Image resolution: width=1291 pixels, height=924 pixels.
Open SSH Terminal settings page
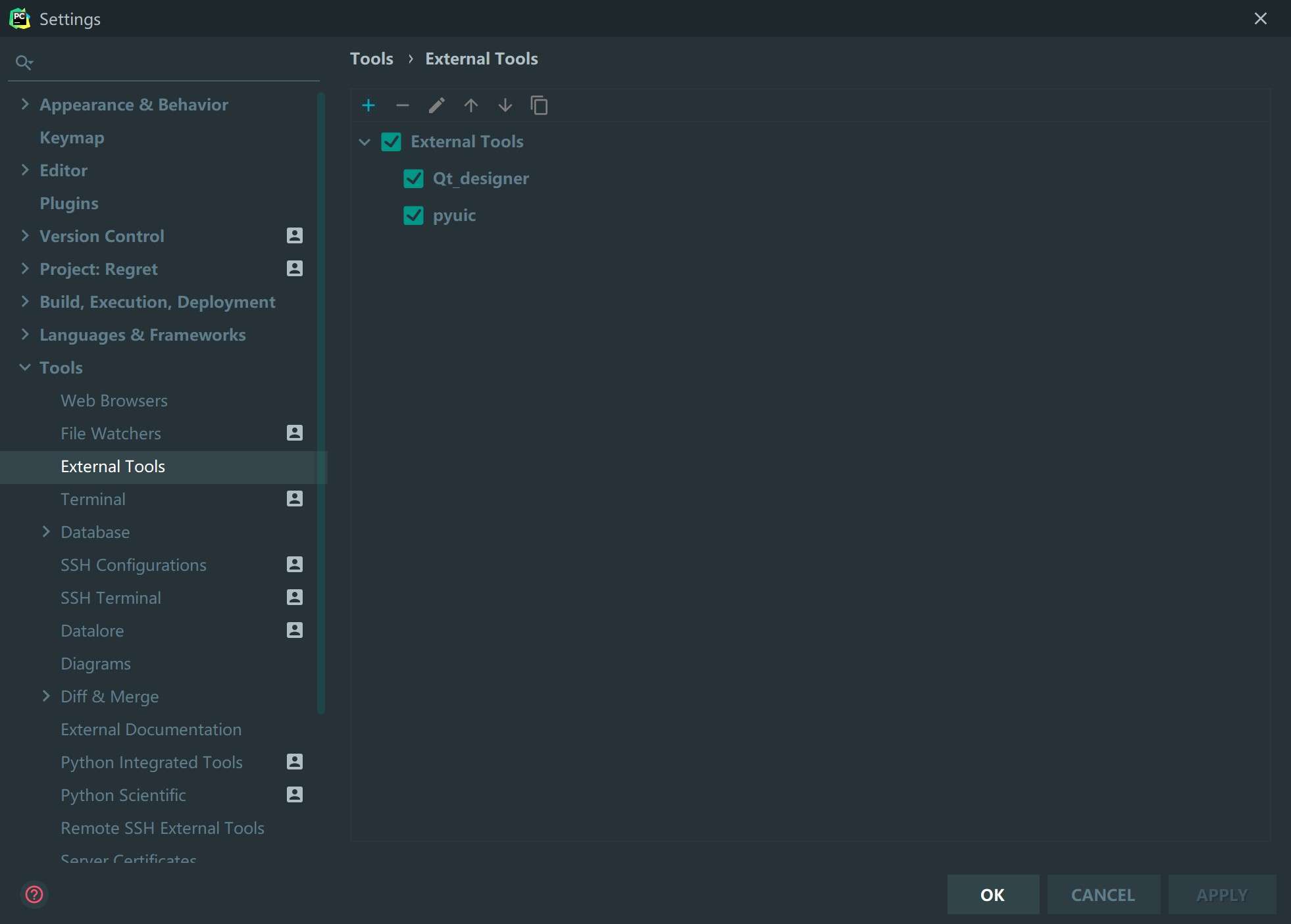[111, 598]
